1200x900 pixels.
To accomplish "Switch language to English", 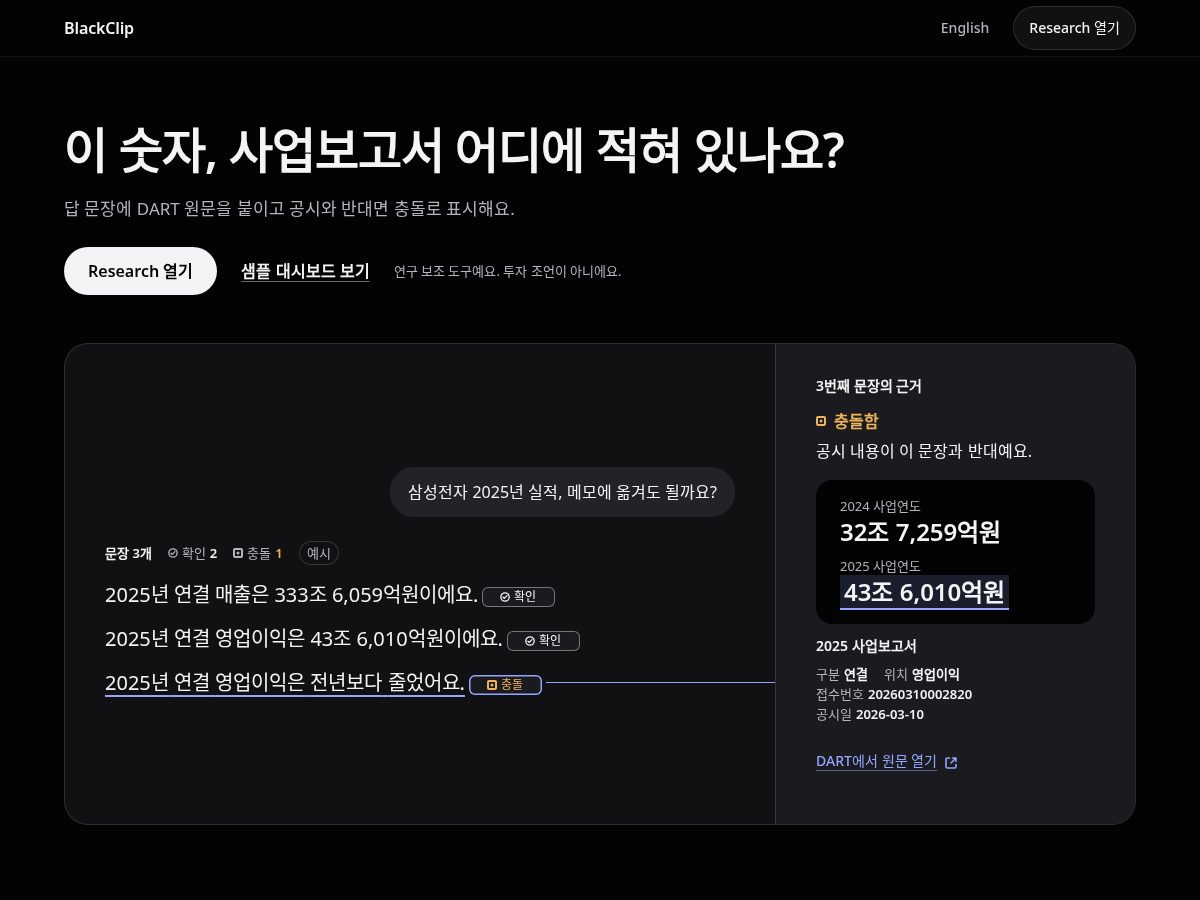I will (965, 28).
